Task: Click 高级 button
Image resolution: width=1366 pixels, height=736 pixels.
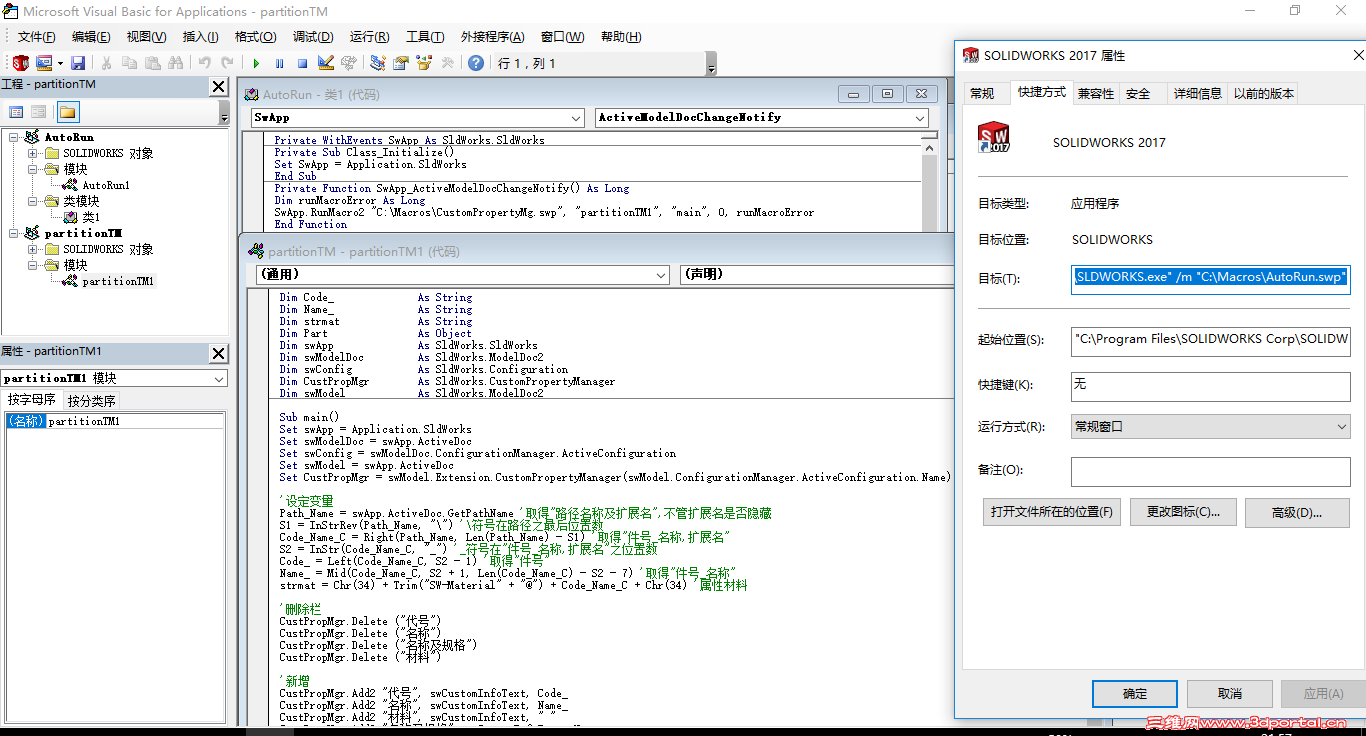Action: pos(1297,512)
